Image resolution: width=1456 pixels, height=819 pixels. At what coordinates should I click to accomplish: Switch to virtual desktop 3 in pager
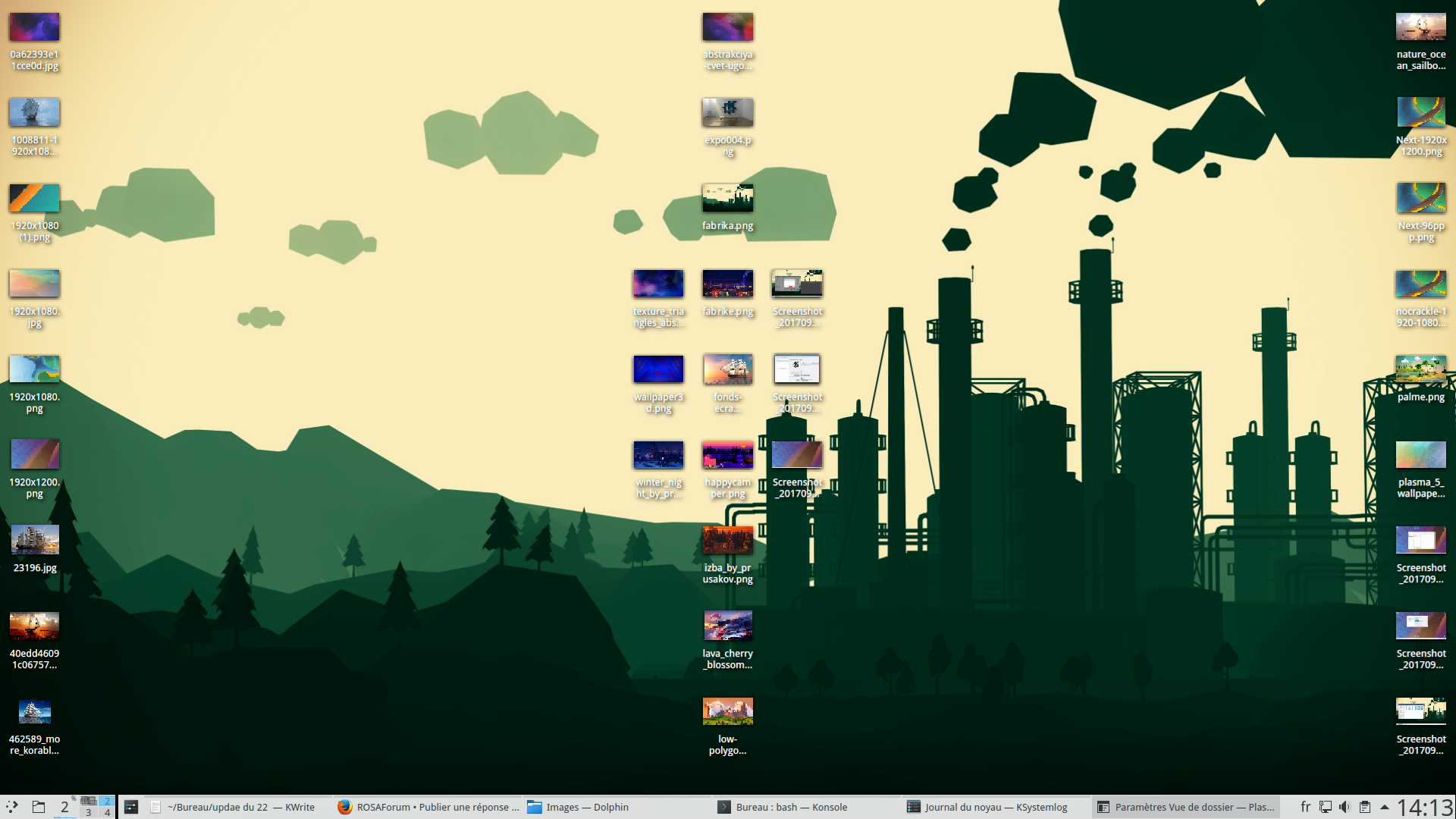(x=89, y=813)
